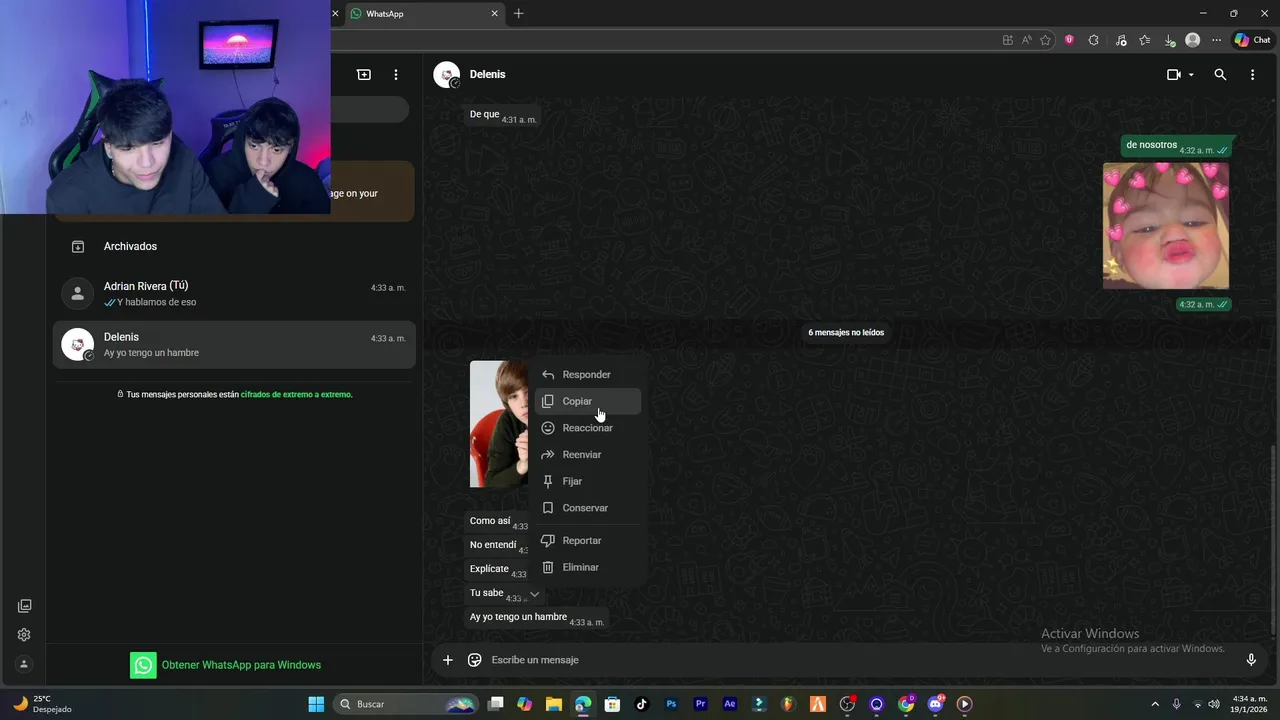Record a voice message with the microphone

coord(1251,660)
